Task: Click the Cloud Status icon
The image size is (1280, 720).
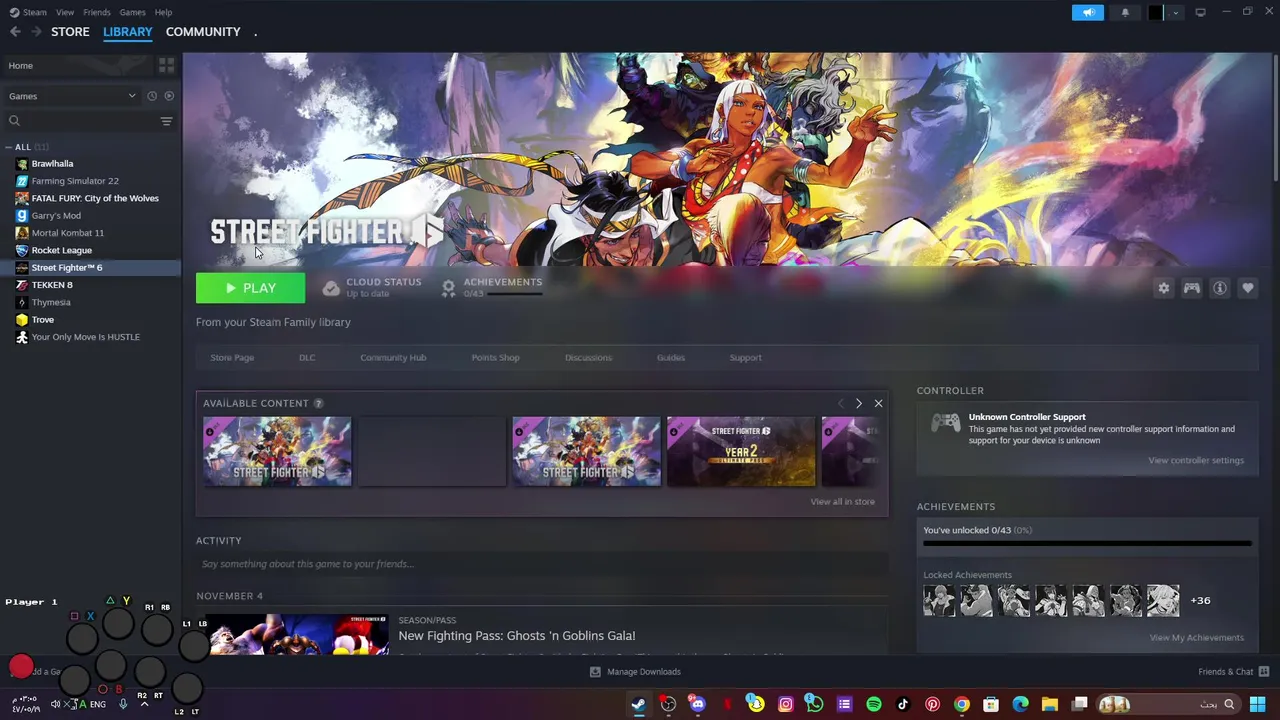Action: pyautogui.click(x=331, y=288)
